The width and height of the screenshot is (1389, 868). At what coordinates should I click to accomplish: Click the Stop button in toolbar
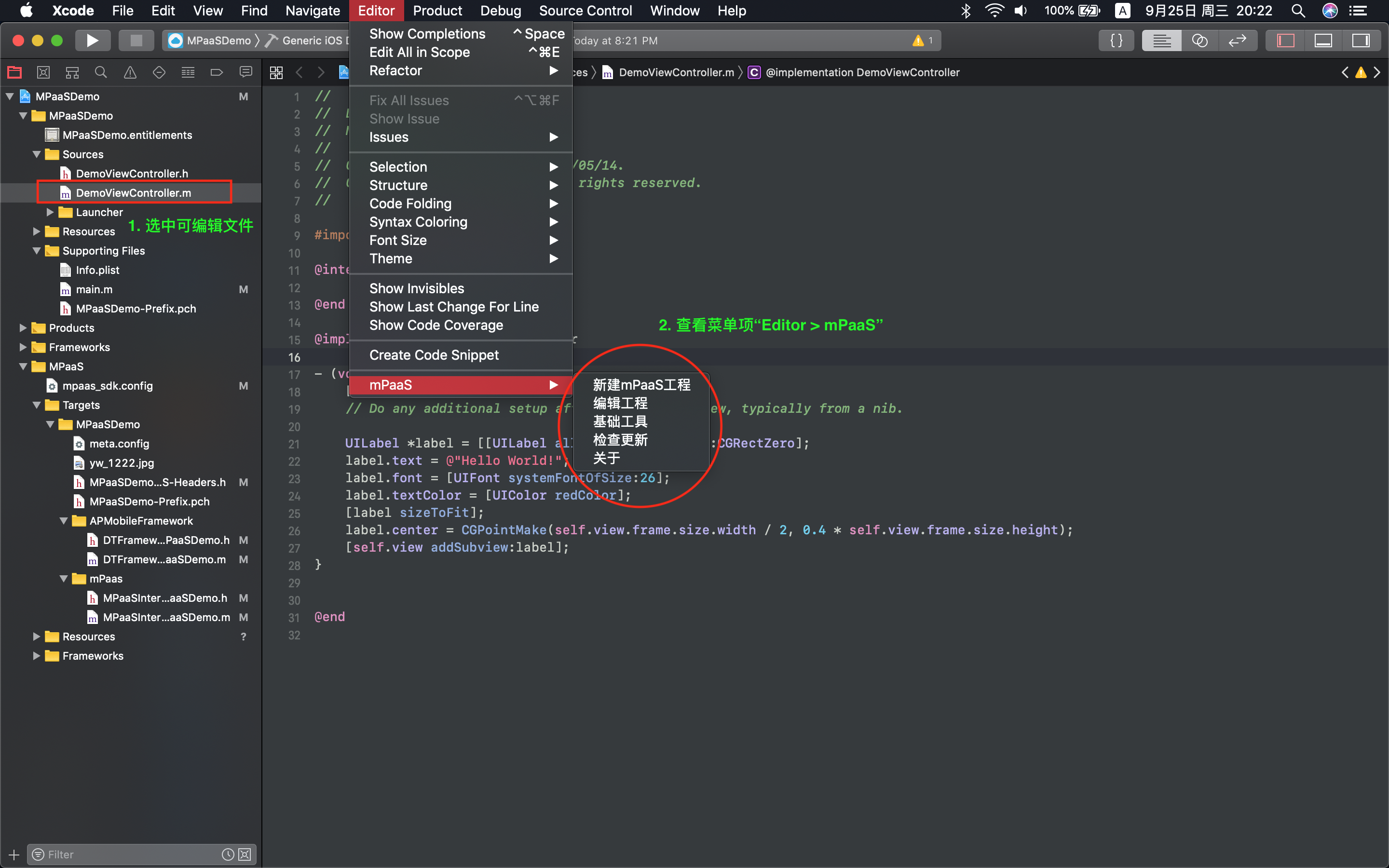pos(136,40)
